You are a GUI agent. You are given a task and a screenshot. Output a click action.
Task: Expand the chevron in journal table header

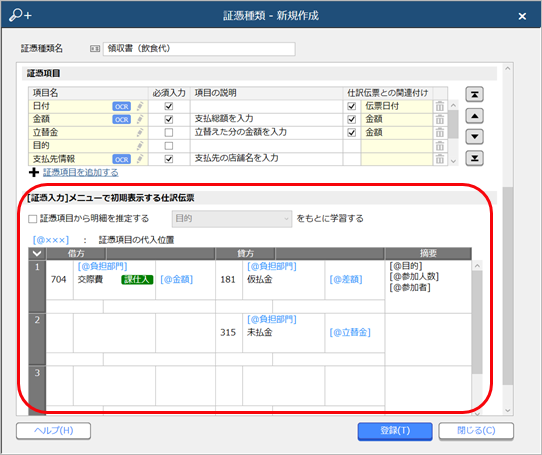[x=37, y=253]
